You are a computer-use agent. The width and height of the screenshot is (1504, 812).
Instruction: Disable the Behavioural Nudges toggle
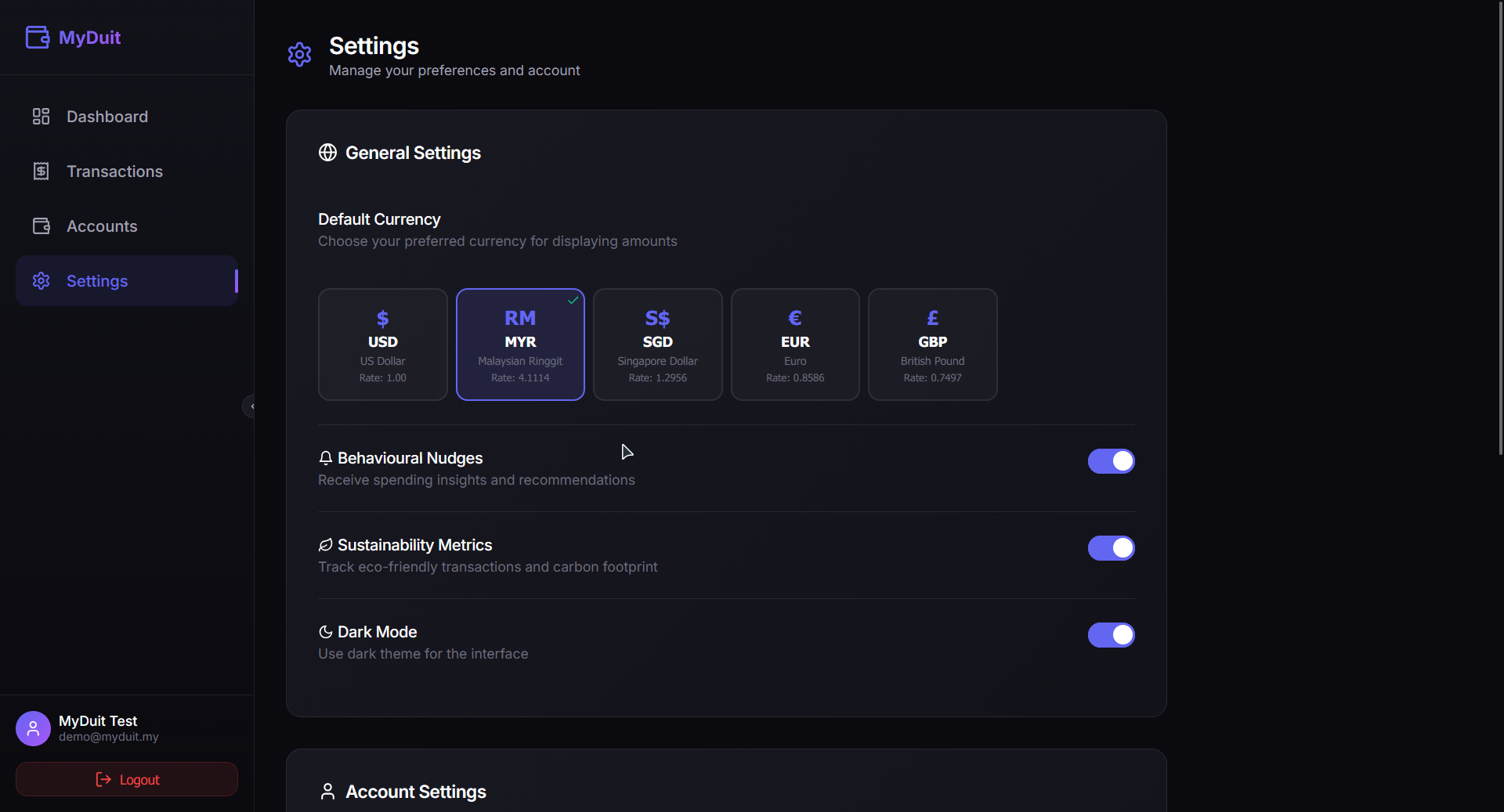pyautogui.click(x=1111, y=461)
